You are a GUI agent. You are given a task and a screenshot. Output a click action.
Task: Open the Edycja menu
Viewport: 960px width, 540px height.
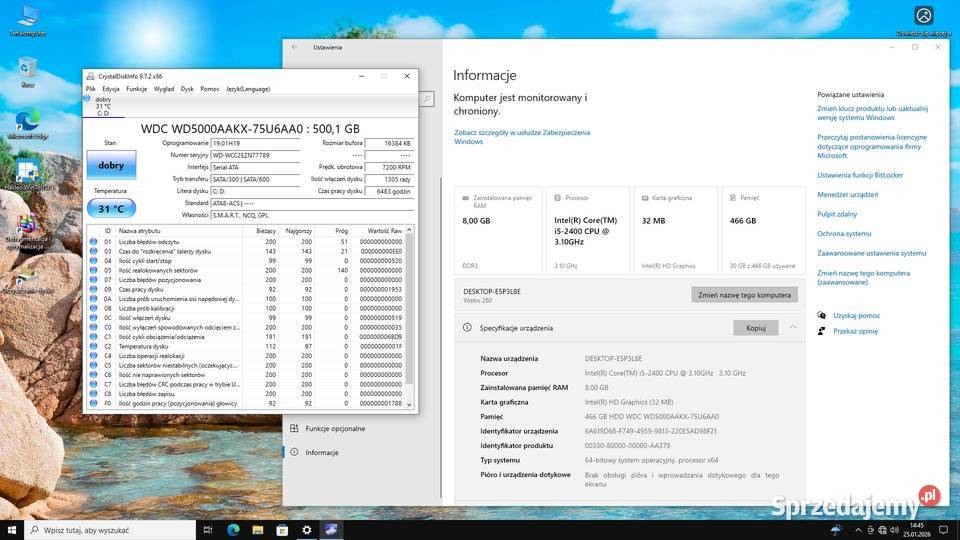[x=111, y=89]
